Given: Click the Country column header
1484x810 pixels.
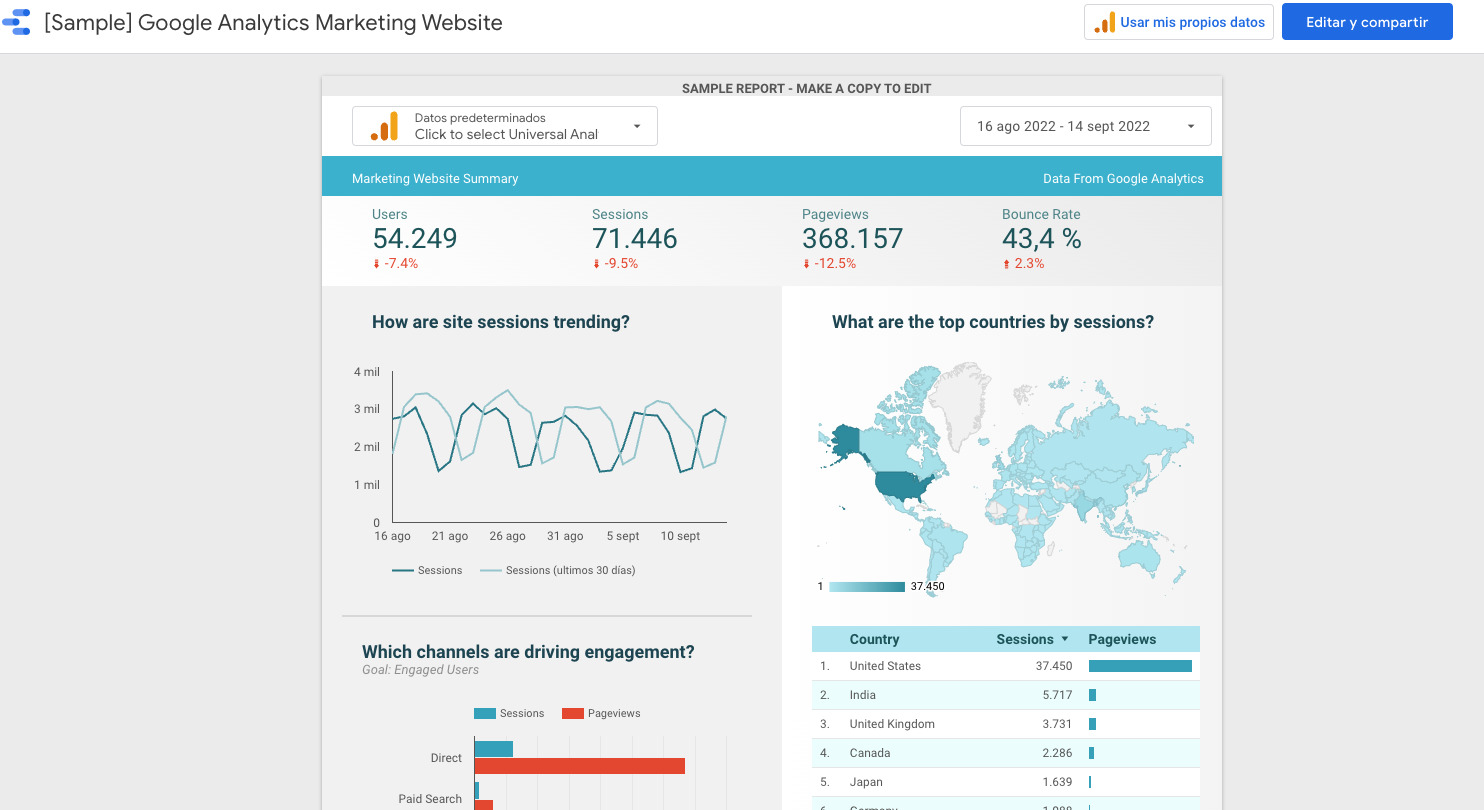Looking at the screenshot, I should tap(874, 639).
